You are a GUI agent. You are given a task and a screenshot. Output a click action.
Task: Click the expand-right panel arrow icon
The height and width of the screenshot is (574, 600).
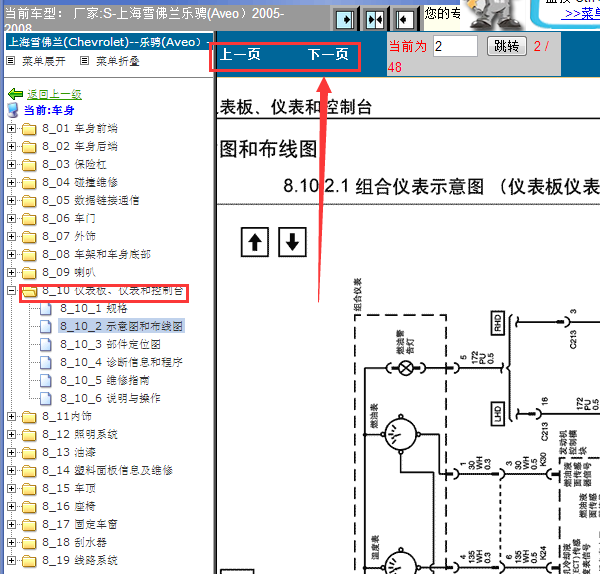coord(345,19)
